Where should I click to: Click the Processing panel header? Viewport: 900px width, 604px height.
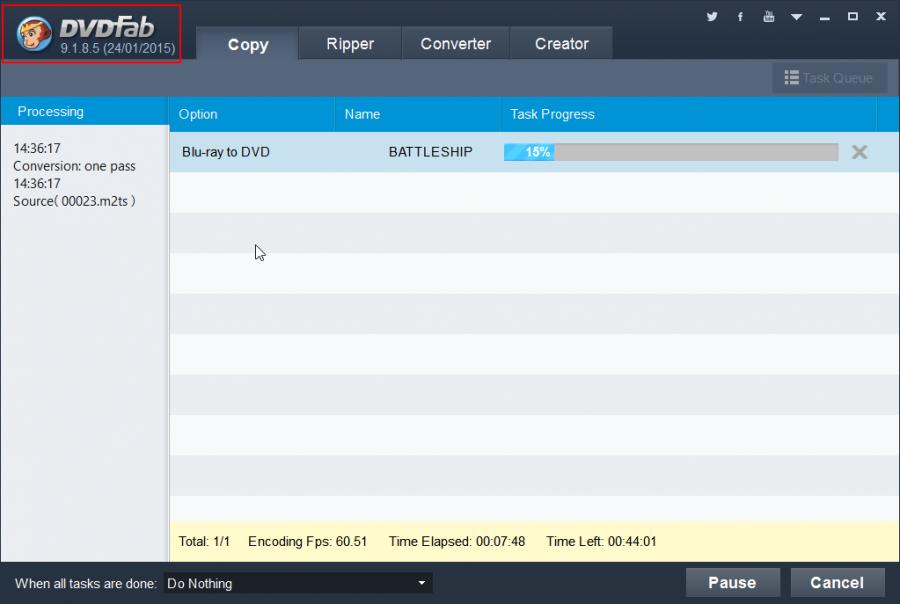click(x=84, y=111)
